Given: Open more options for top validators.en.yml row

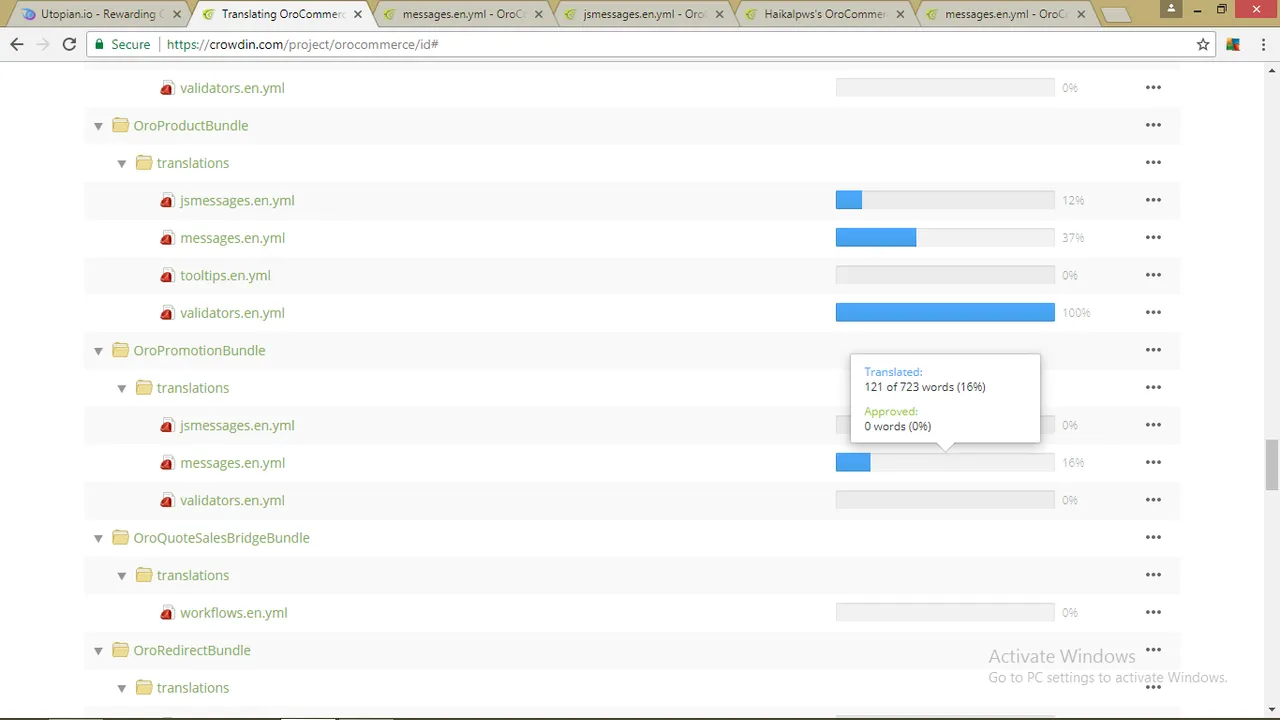Looking at the screenshot, I should point(1153,88).
